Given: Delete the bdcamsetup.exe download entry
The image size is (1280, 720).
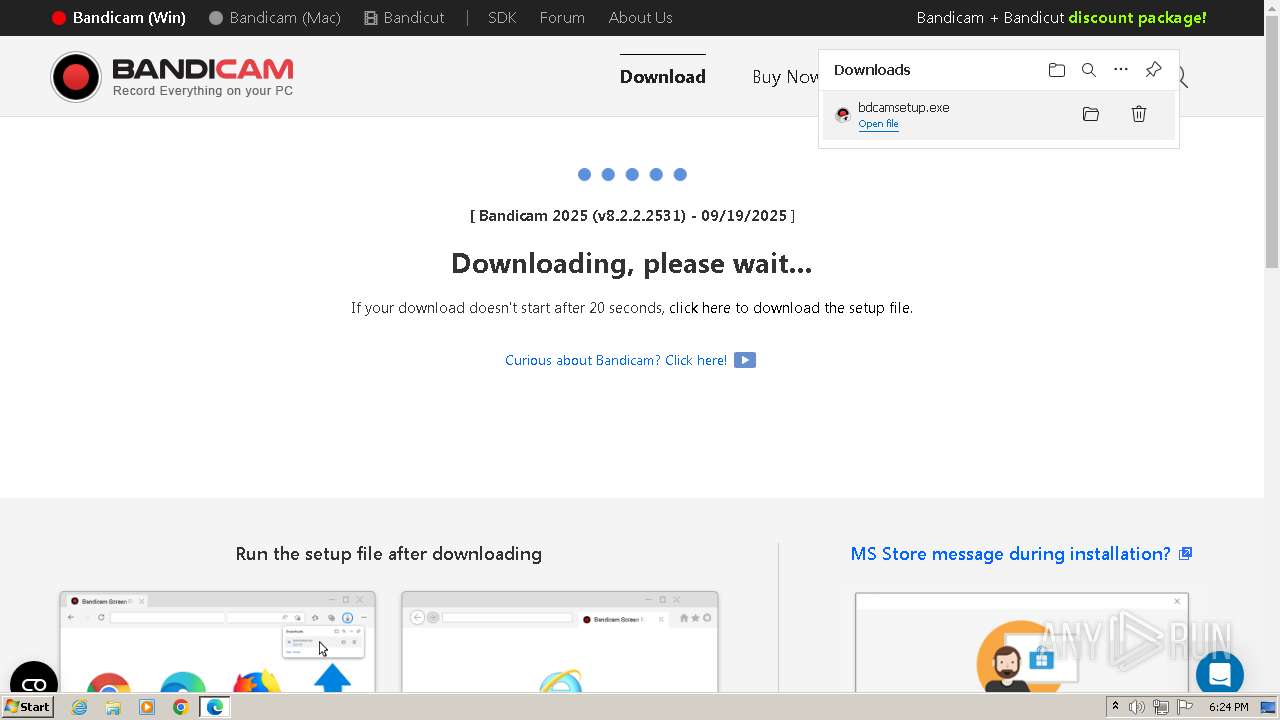Looking at the screenshot, I should pos(1139,114).
